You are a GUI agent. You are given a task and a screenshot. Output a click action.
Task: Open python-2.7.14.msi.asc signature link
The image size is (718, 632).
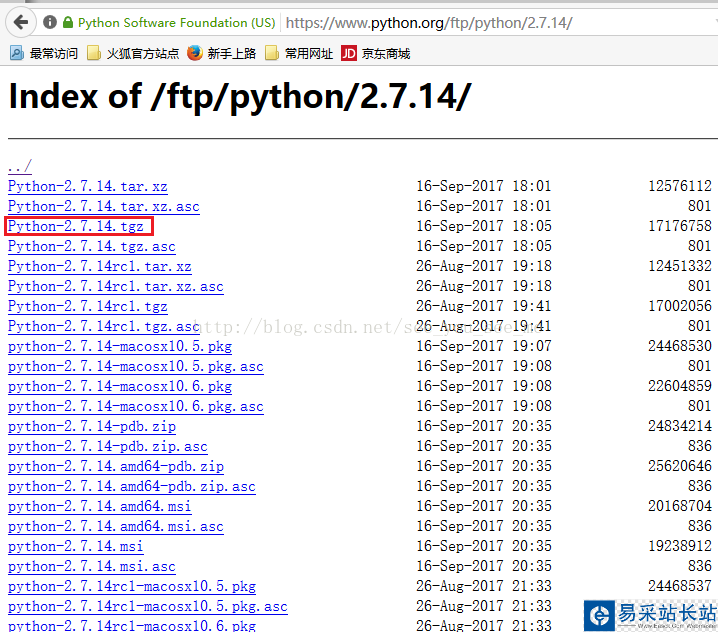(x=92, y=567)
